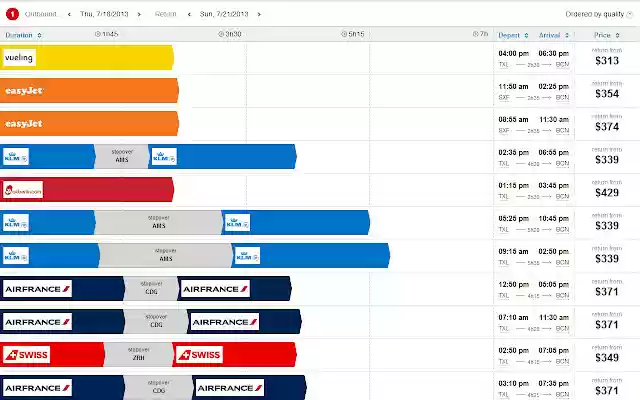This screenshot has height=400, width=640.
Task: Click BCN airport code on the $429 flight
Action: (x=562, y=197)
